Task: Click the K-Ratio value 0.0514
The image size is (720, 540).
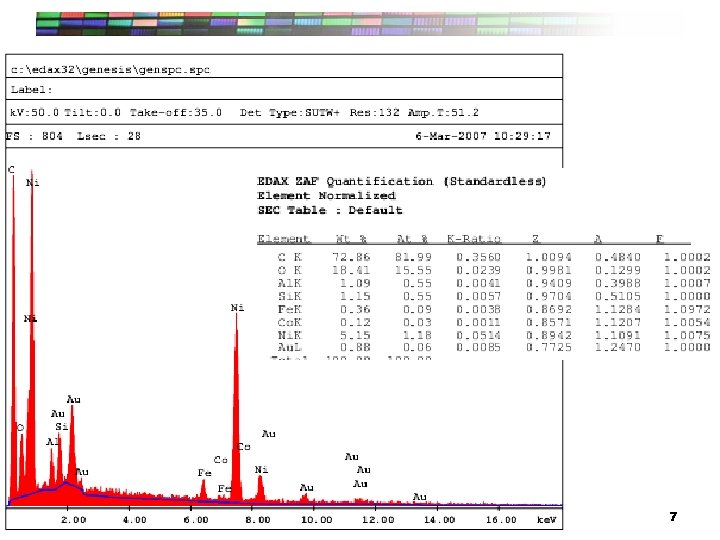Action: (x=478, y=335)
